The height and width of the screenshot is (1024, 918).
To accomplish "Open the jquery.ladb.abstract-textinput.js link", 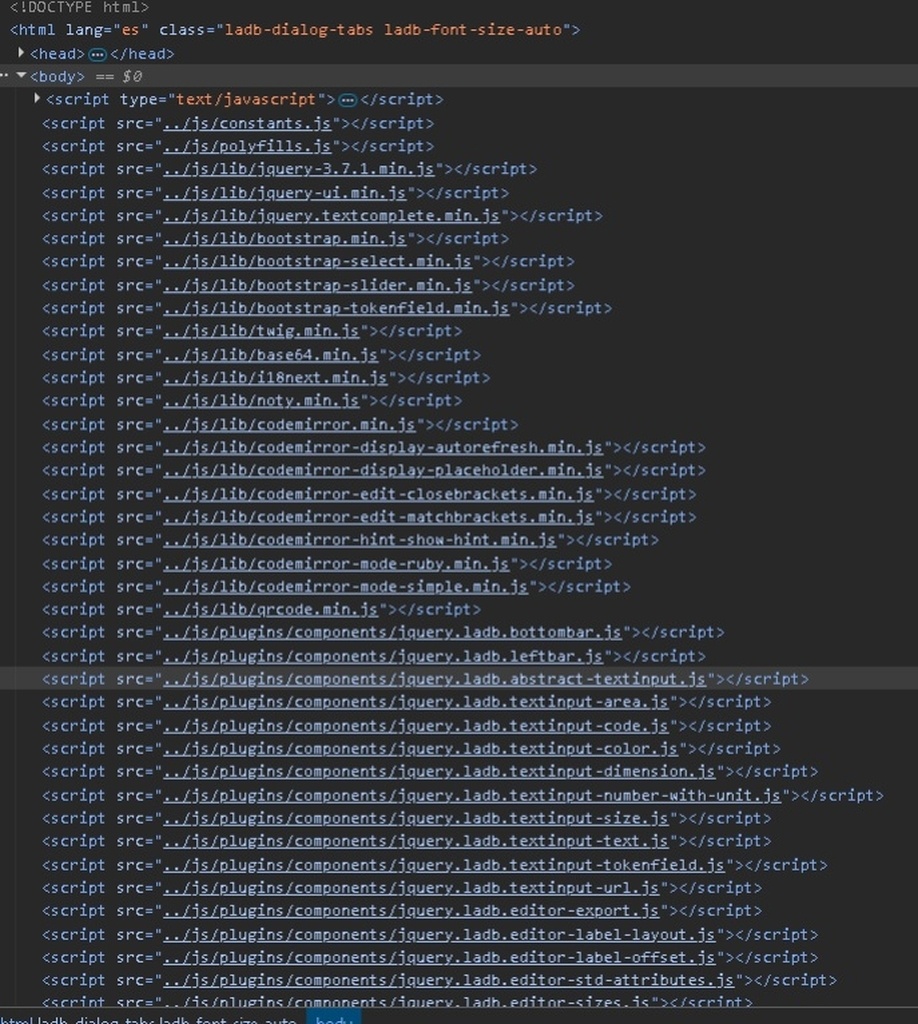I will (x=434, y=679).
